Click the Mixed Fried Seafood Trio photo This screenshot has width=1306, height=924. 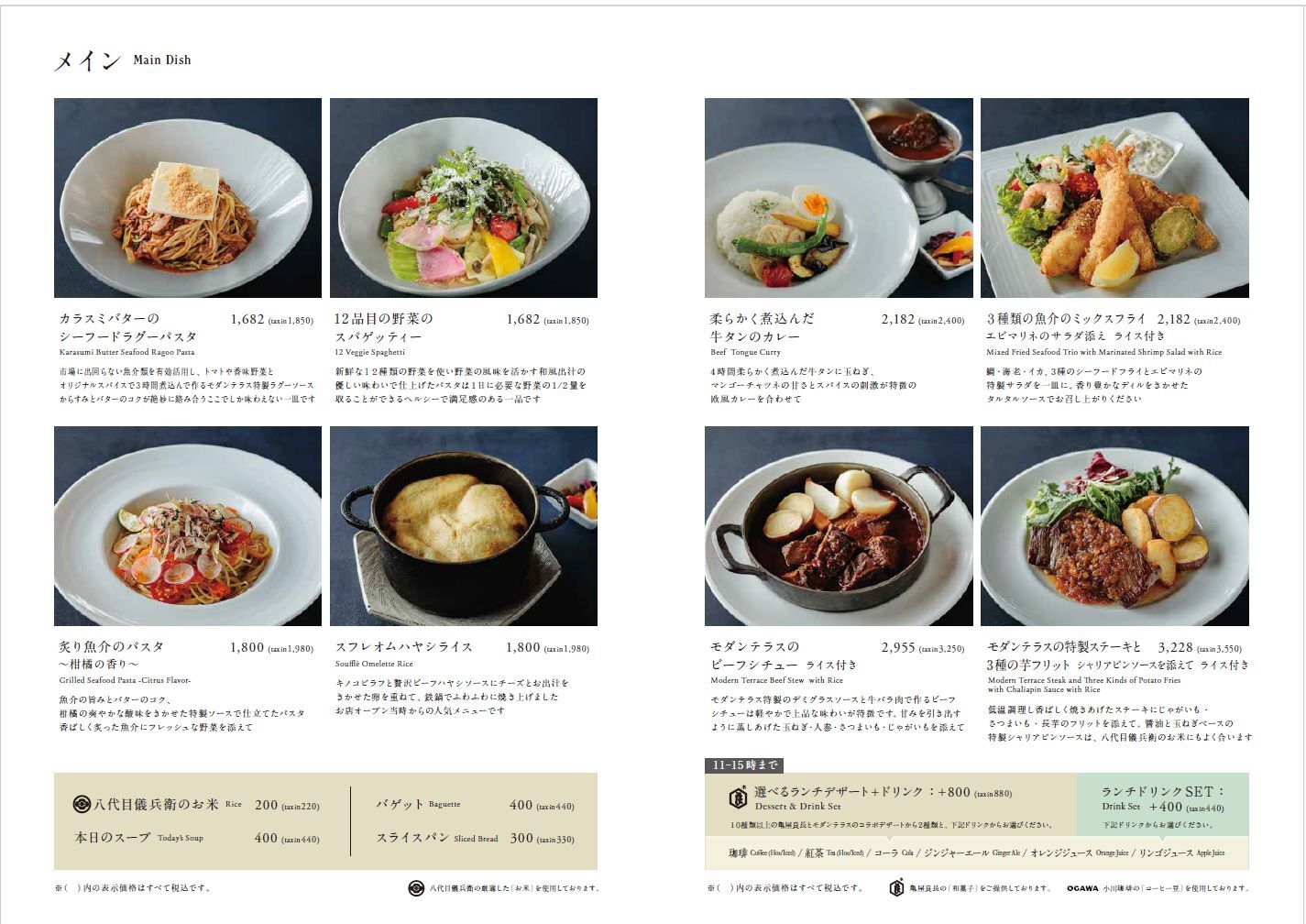(x=1114, y=198)
